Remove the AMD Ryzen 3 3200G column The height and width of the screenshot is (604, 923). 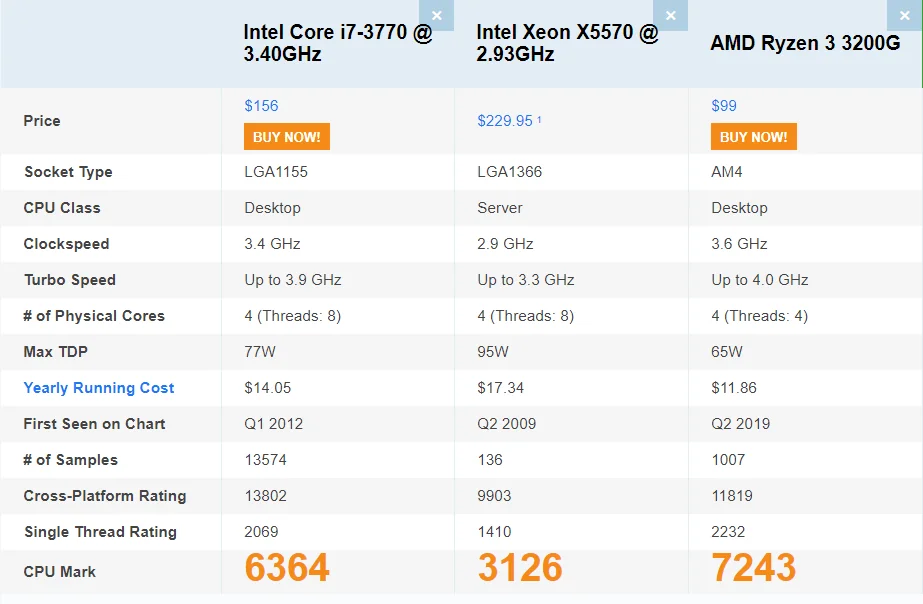(x=905, y=15)
